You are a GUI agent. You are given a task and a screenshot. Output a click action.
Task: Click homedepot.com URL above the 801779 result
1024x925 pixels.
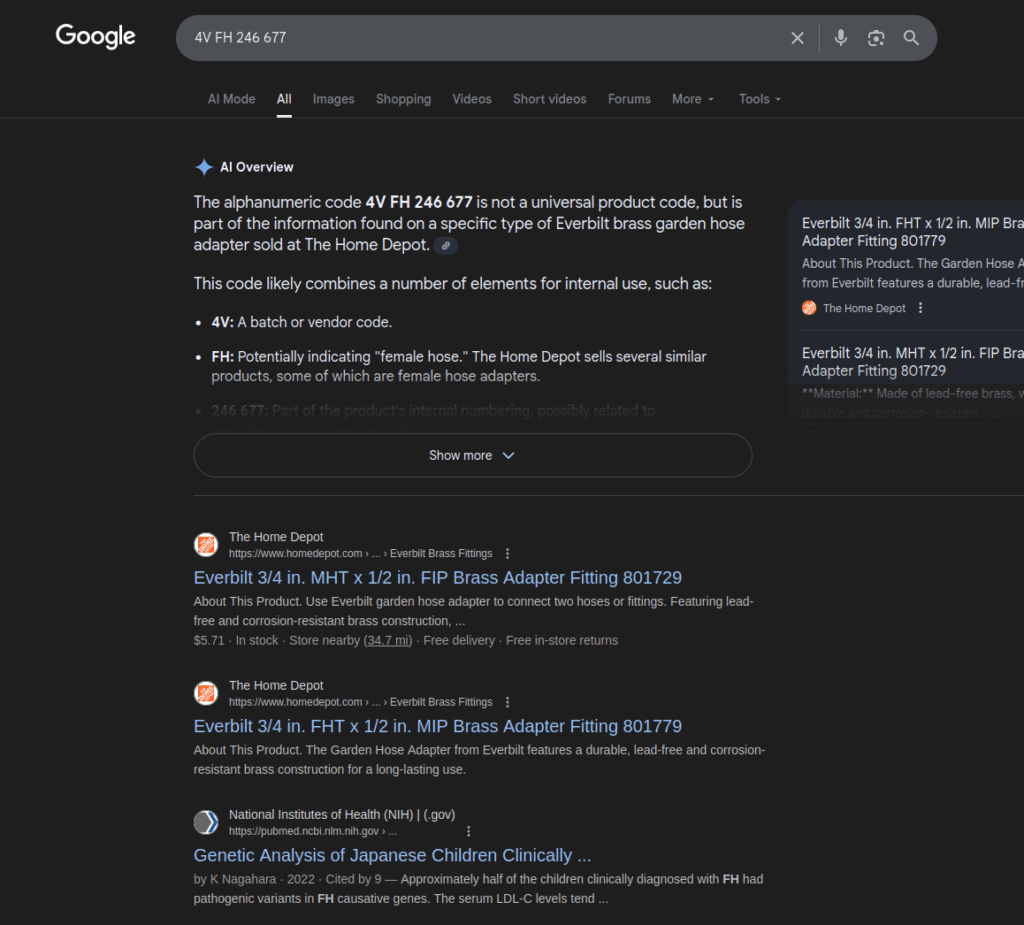(x=360, y=702)
